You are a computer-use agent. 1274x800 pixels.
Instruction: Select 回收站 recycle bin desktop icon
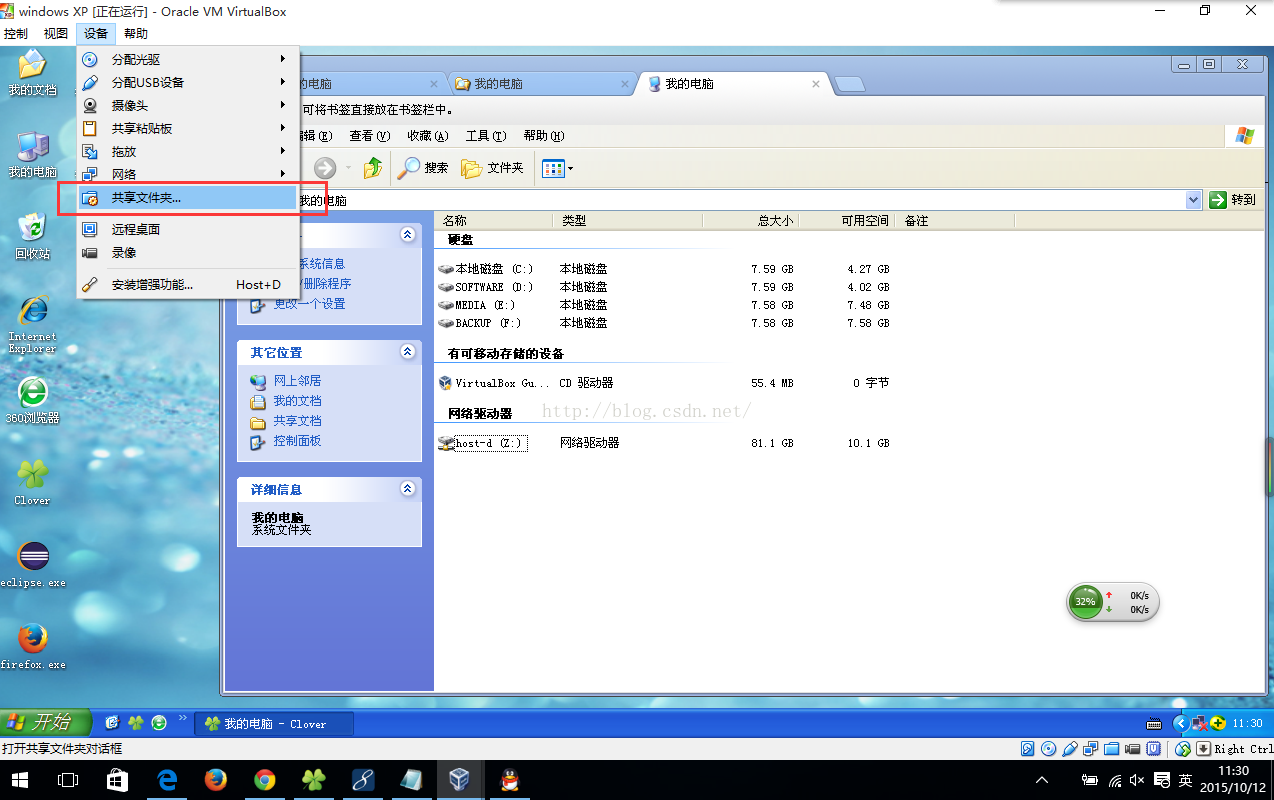tap(33, 236)
